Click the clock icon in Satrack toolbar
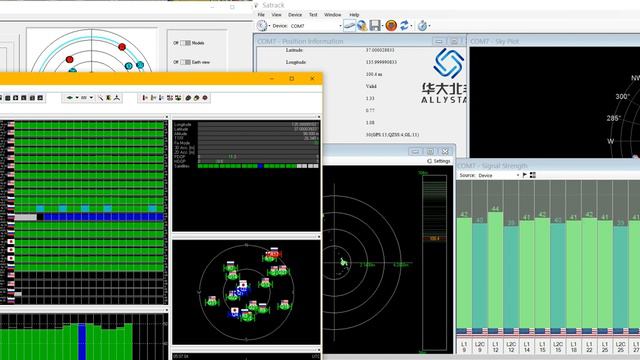The width and height of the screenshot is (640, 360). click(x=262, y=25)
